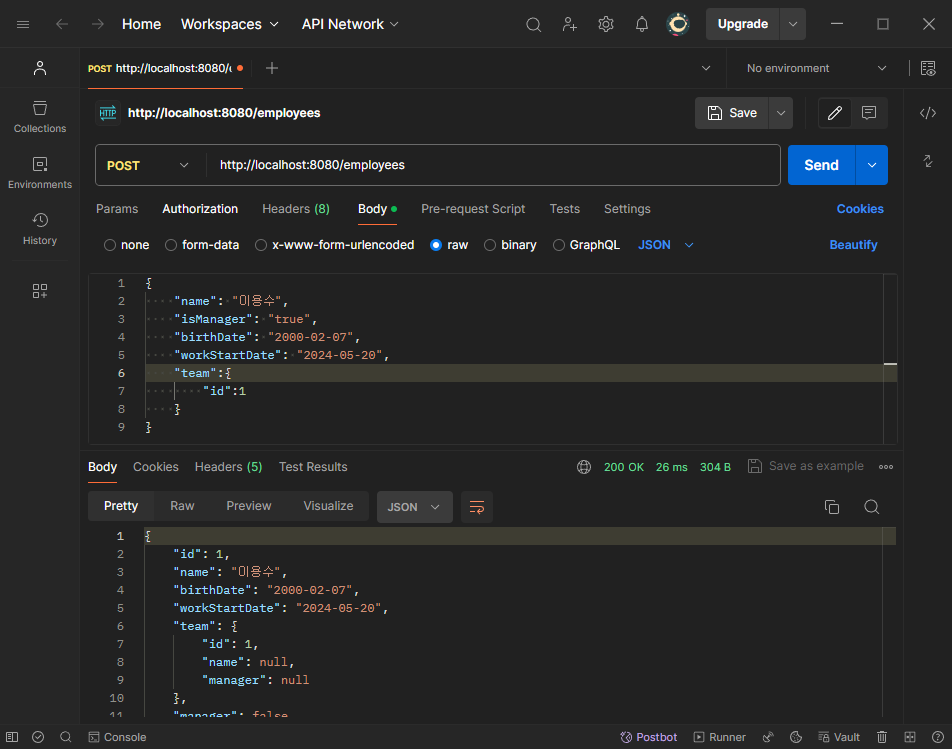This screenshot has width=952, height=749.
Task: Open the settings gear
Action: click(605, 24)
